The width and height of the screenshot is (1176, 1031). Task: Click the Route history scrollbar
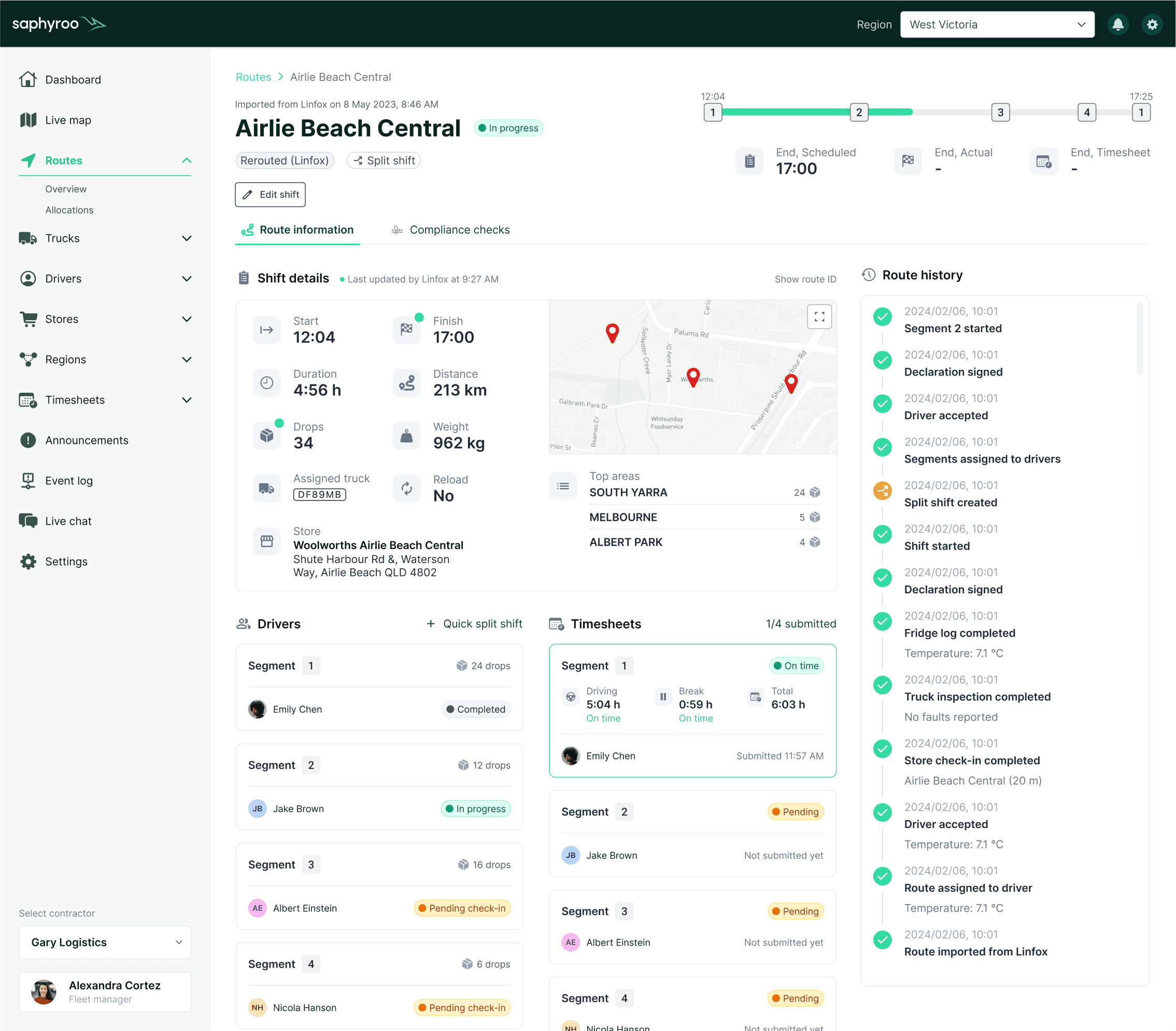coord(1139,339)
